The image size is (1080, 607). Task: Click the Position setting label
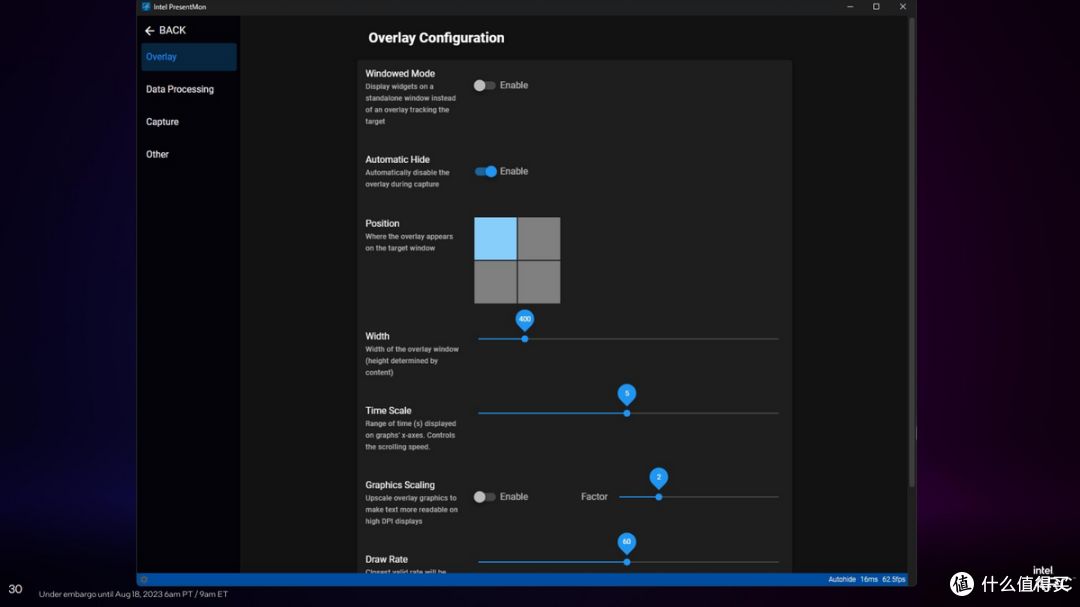point(382,224)
